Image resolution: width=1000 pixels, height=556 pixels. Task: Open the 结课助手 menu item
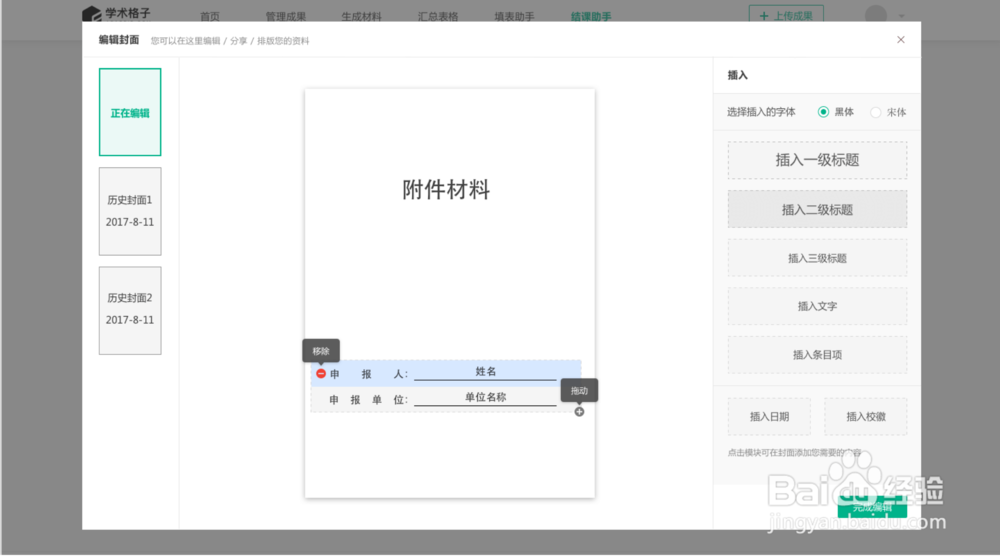click(x=591, y=17)
